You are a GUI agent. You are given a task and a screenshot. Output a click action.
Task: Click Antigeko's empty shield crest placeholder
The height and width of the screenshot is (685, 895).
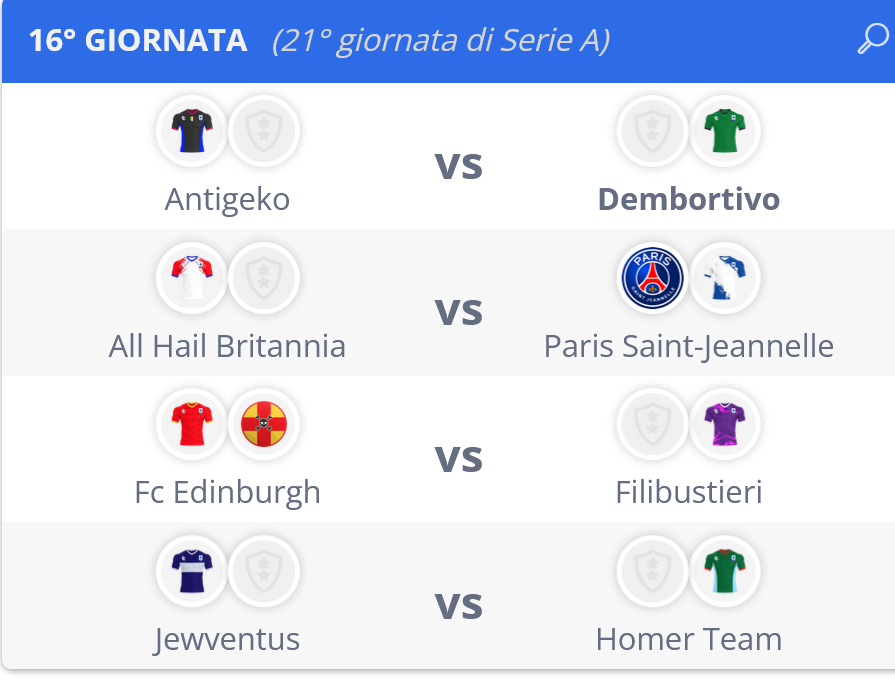click(x=264, y=131)
